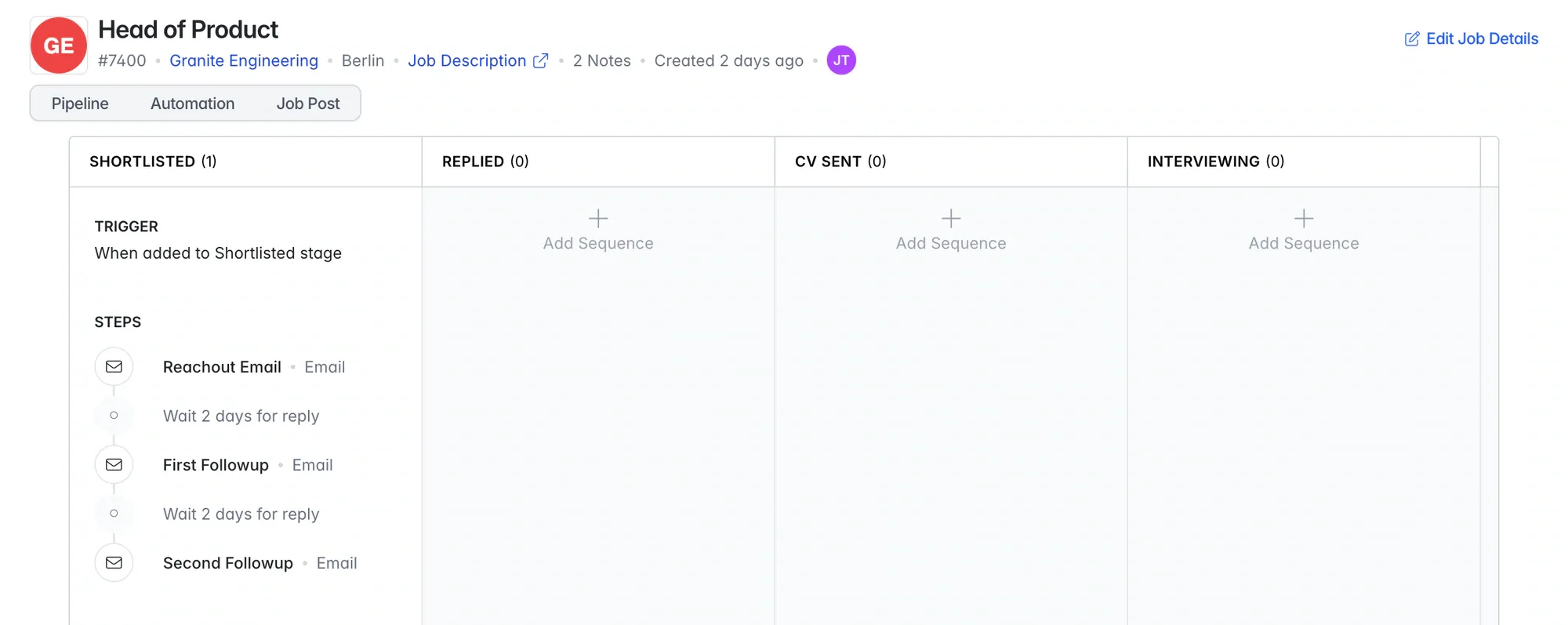Select the Second Followup step
The width and height of the screenshot is (1568, 625).
click(x=228, y=563)
